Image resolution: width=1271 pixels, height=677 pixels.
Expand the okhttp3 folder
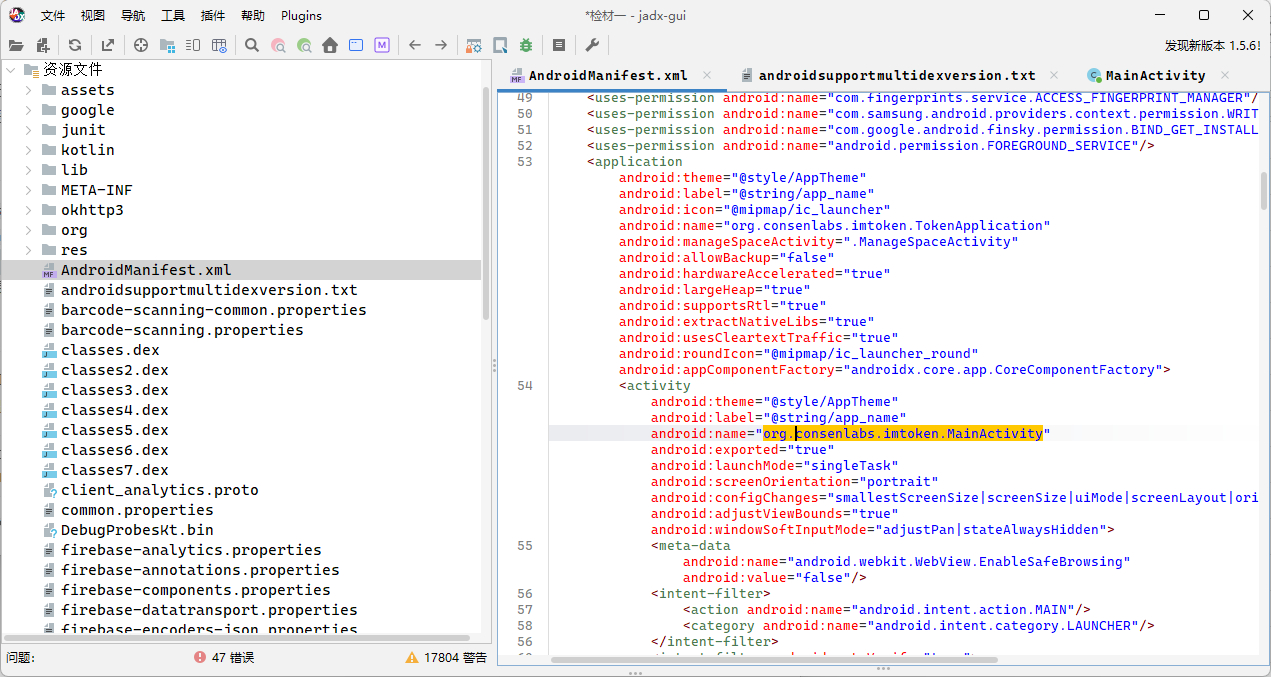[29, 210]
